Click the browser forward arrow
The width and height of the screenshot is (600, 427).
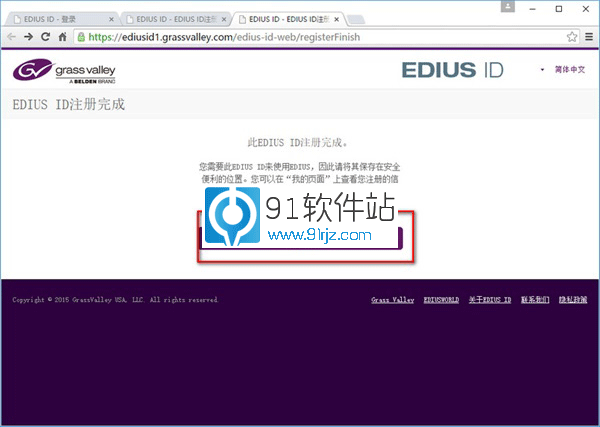[29, 37]
